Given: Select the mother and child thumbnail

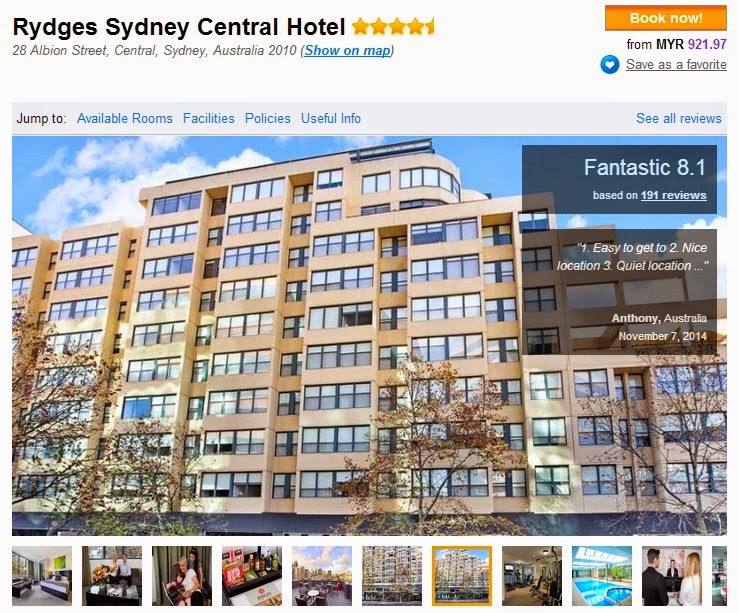Looking at the screenshot, I should pyautogui.click(x=182, y=576).
